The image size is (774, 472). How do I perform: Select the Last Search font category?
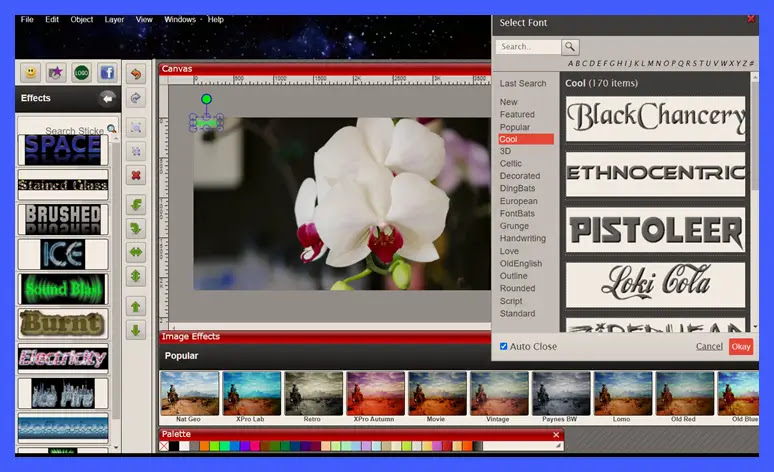(523, 83)
